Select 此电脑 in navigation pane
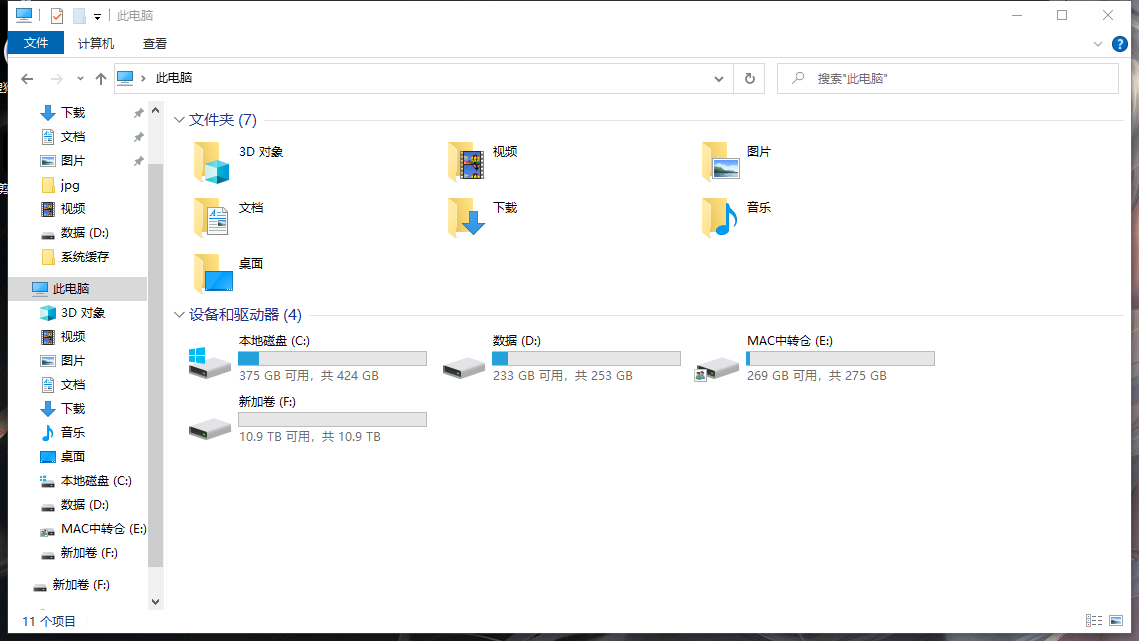 click(x=78, y=289)
